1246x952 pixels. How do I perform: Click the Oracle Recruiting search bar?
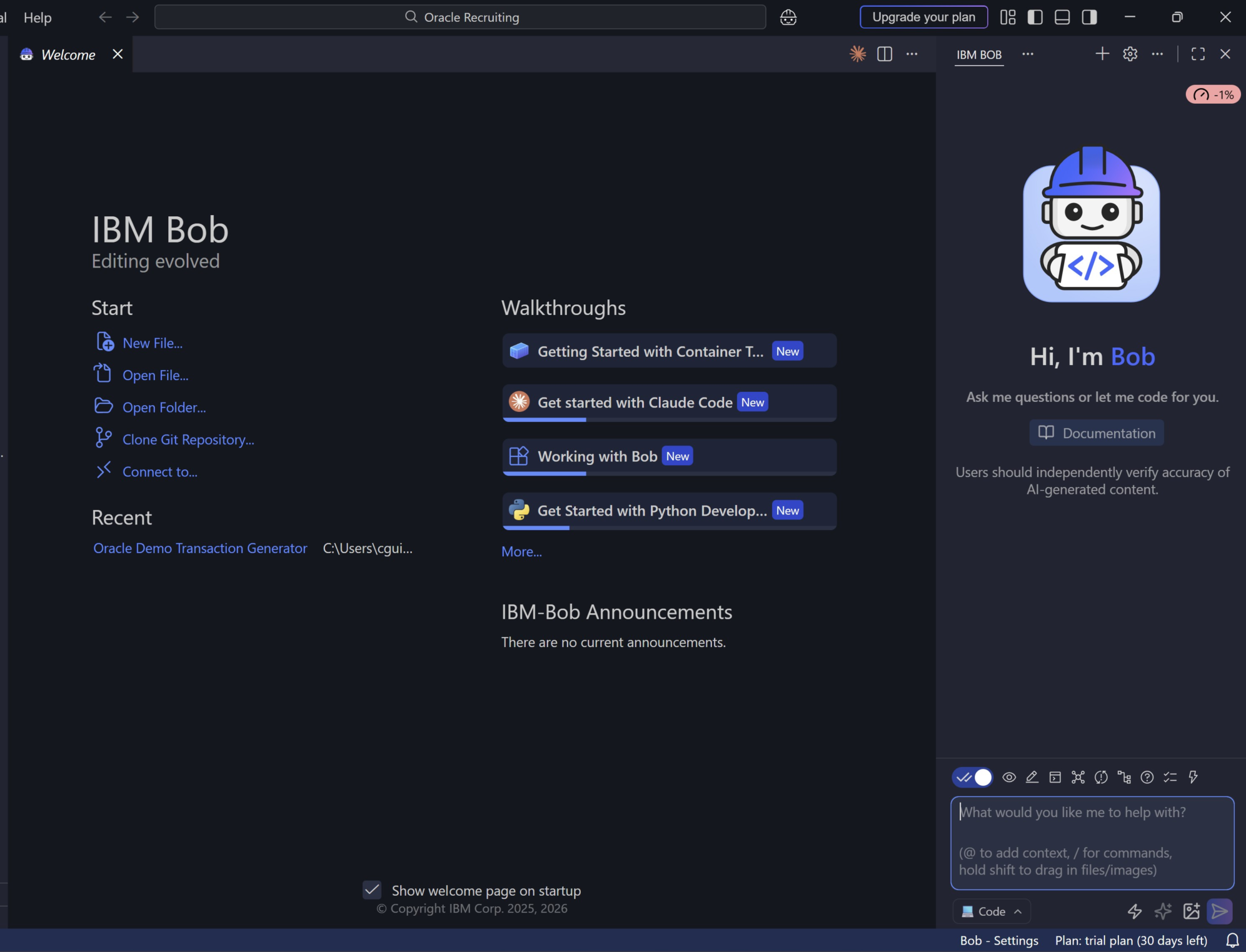[x=460, y=17]
